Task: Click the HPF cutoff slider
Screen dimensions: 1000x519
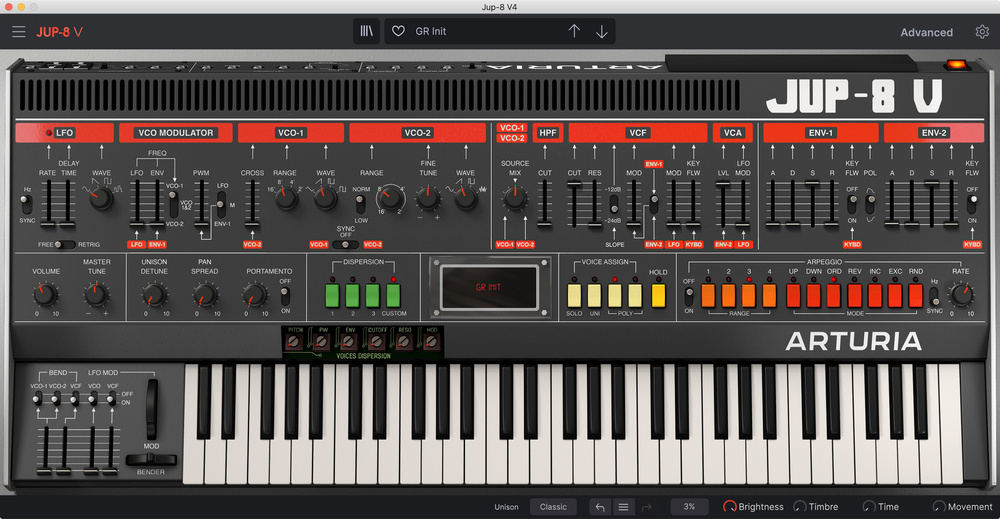Action: pyautogui.click(x=545, y=203)
